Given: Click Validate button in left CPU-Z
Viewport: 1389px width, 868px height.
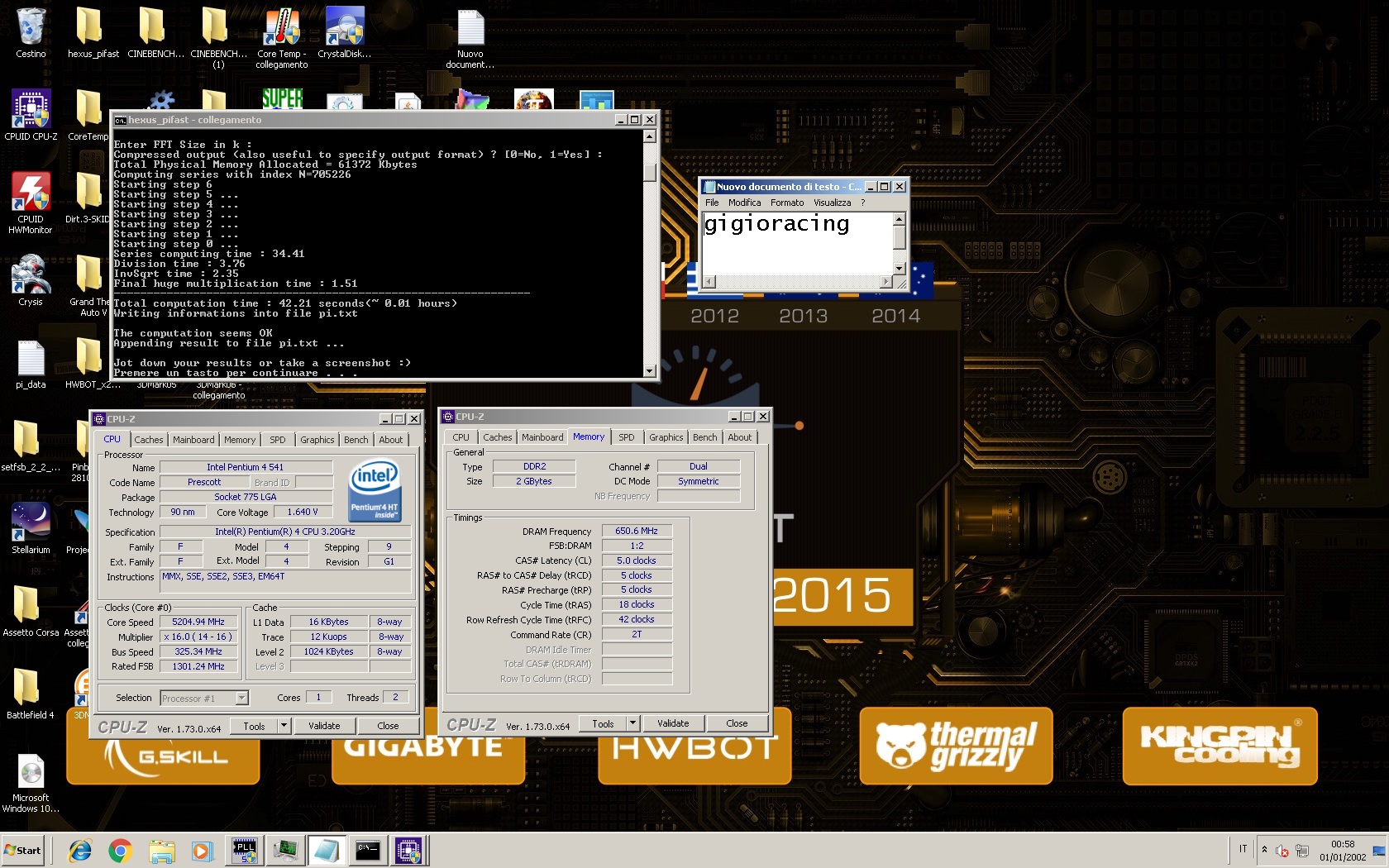Looking at the screenshot, I should coord(324,726).
